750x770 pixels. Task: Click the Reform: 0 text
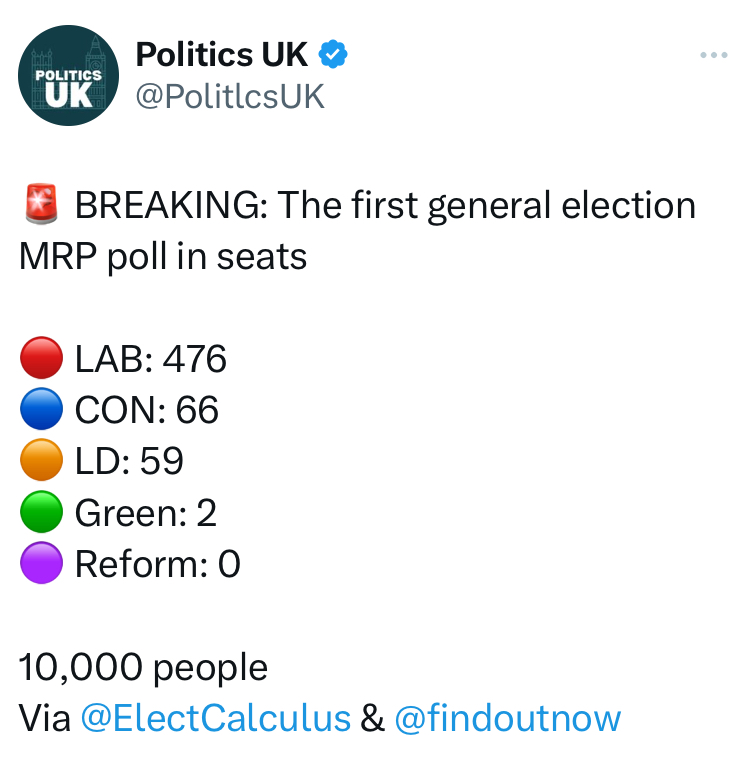point(158,564)
